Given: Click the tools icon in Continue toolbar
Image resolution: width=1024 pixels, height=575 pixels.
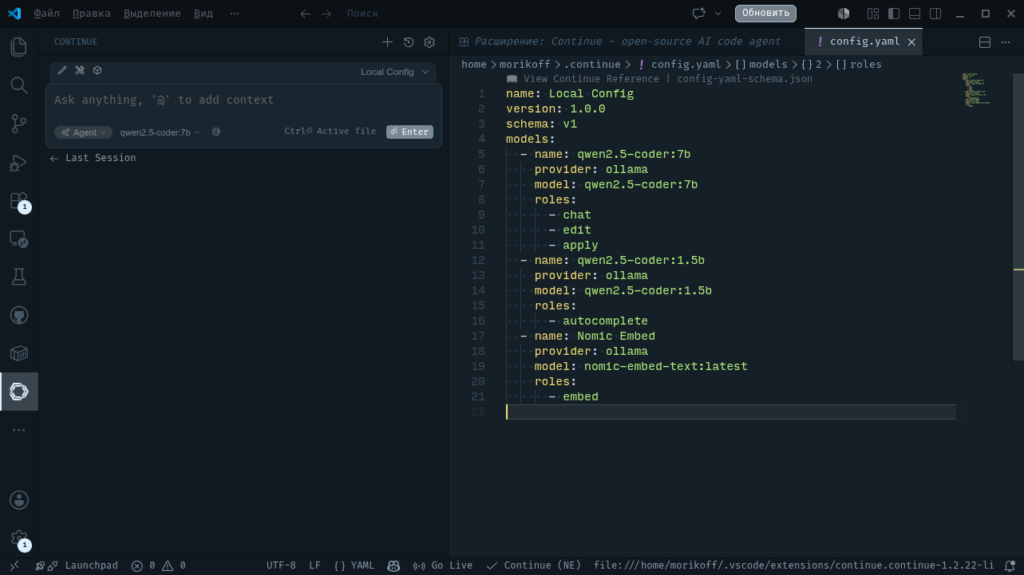Looking at the screenshot, I should click(80, 70).
